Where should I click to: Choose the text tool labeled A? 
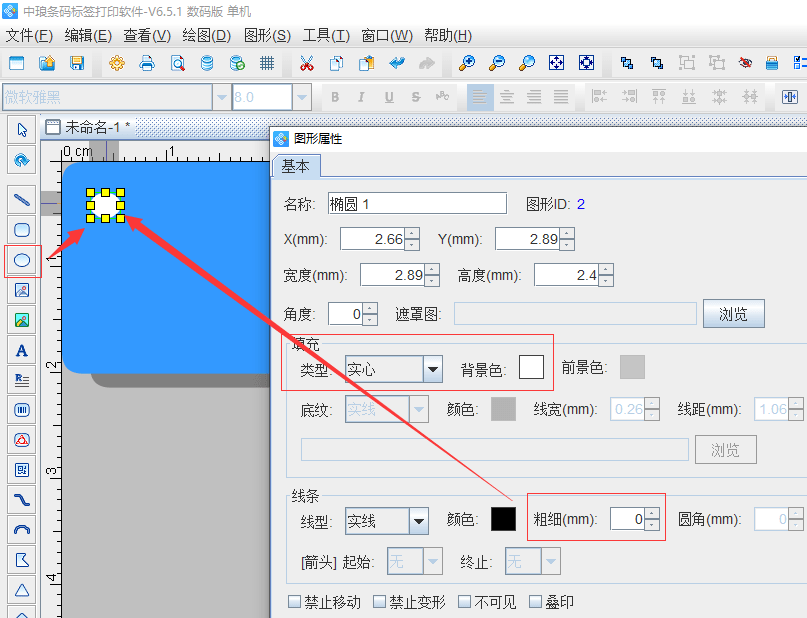(22, 350)
